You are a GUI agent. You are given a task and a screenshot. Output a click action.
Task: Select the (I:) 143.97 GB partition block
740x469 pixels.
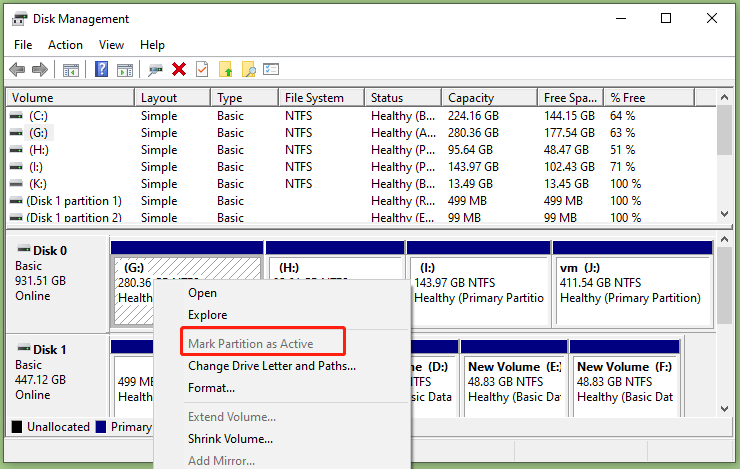(479, 284)
